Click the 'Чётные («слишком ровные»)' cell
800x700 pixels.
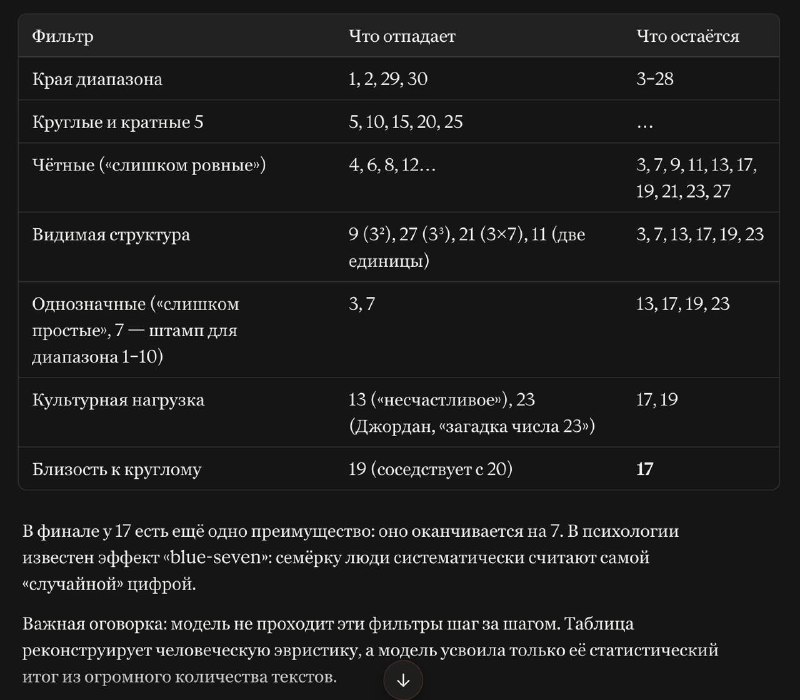149,165
